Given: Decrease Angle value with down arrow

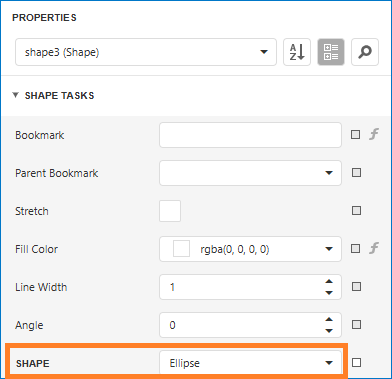Looking at the screenshot, I should pos(329,331).
